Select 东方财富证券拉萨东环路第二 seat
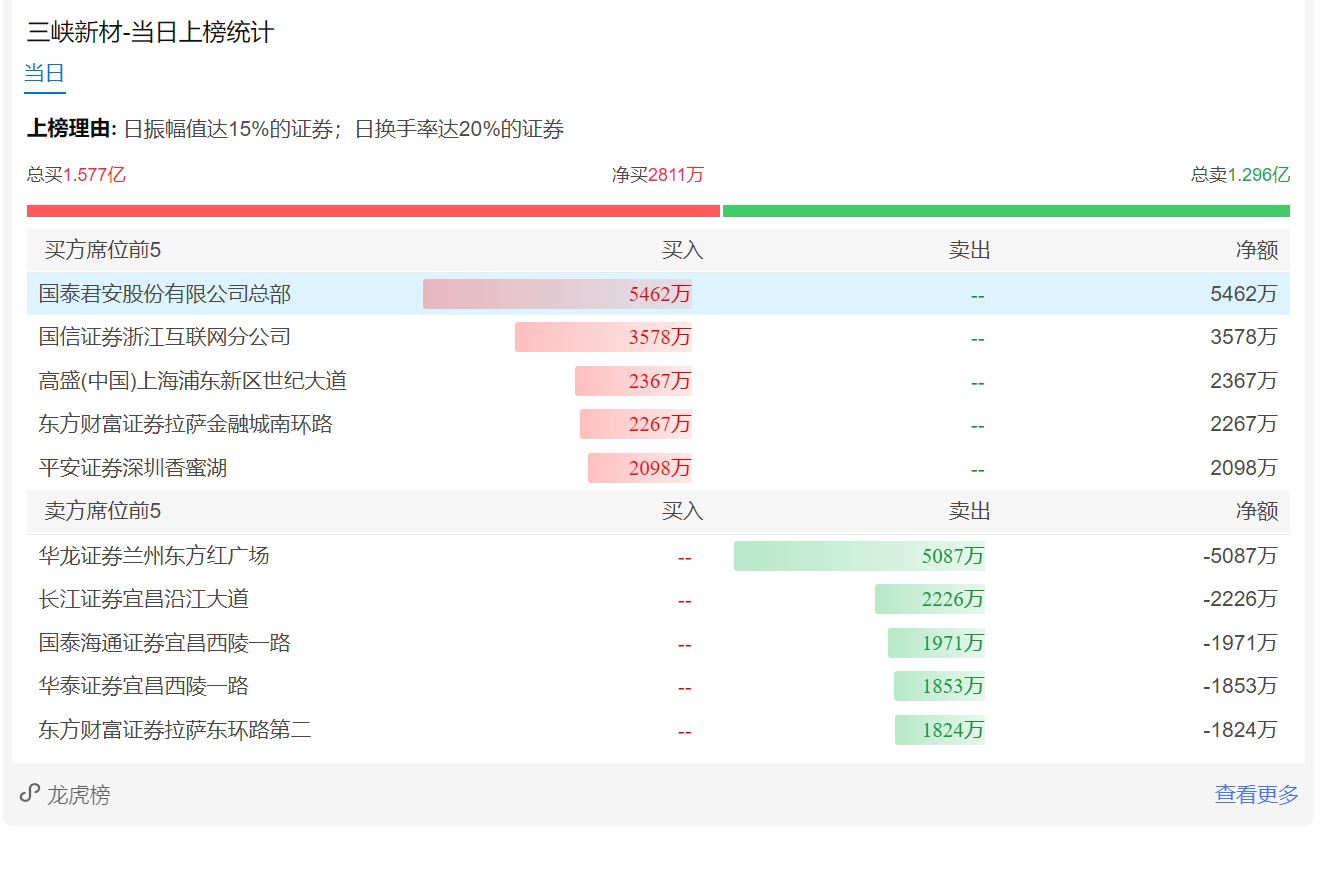Screen dimensions: 1330x885 point(175,730)
